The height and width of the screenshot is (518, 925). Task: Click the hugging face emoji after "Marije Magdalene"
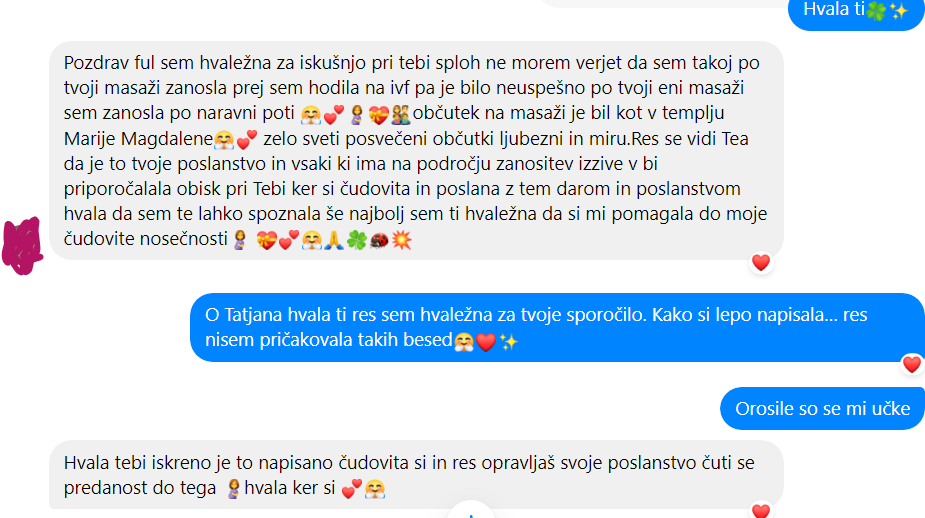pyautogui.click(x=224, y=140)
